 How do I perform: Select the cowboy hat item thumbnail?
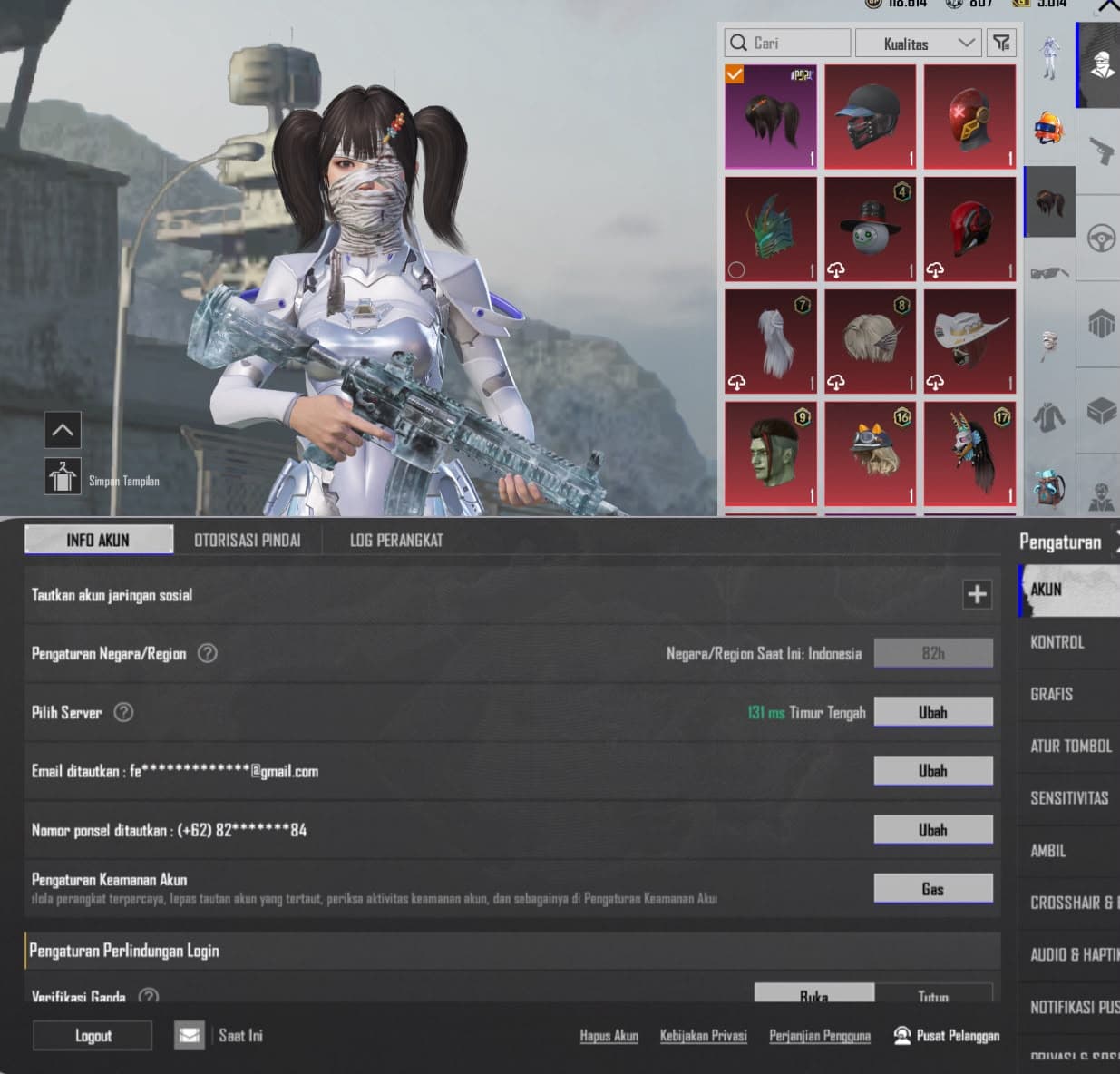[x=969, y=342]
